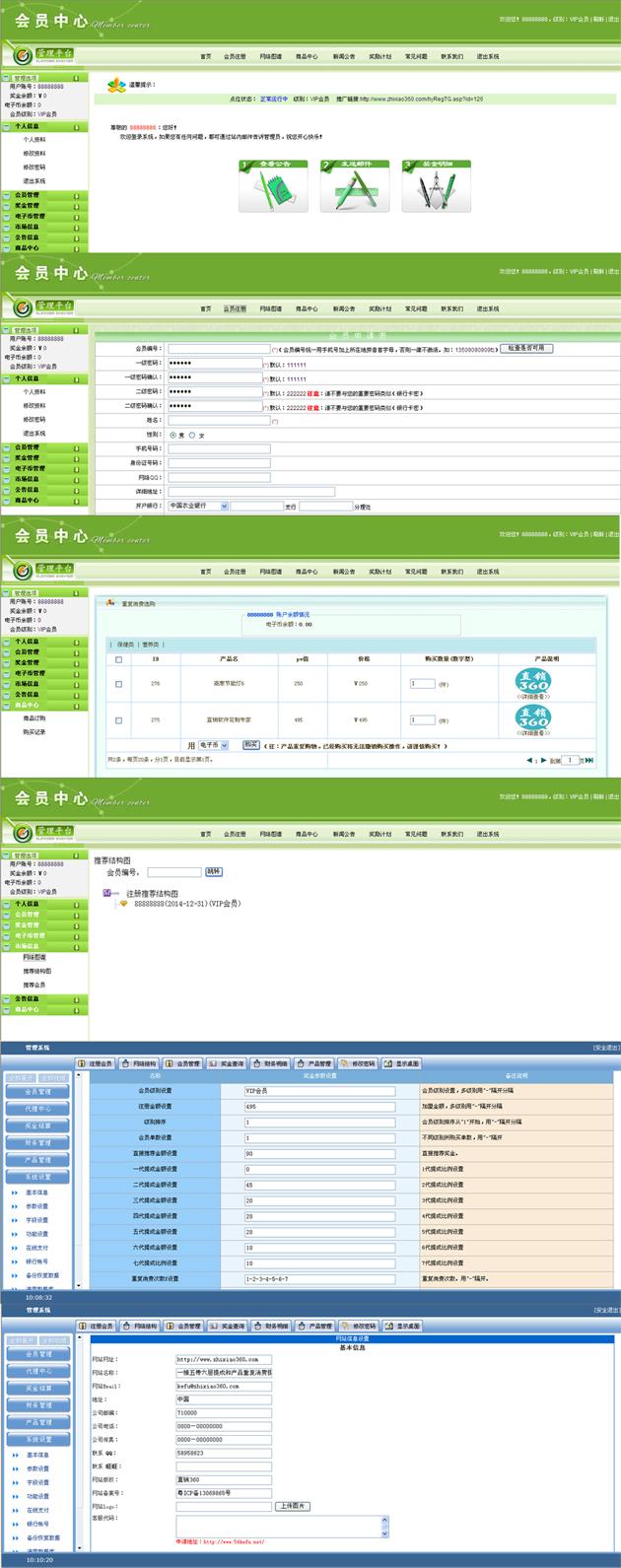
Task: Open the 查看公告 announcement icon
Action: pos(273,186)
